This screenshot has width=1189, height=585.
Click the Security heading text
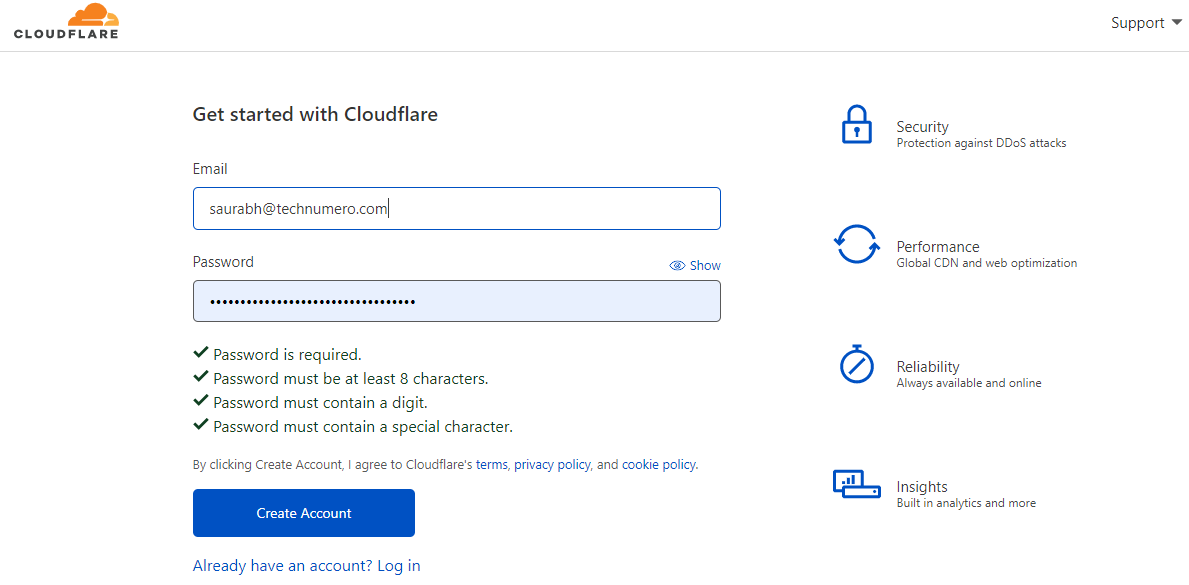[x=922, y=127]
